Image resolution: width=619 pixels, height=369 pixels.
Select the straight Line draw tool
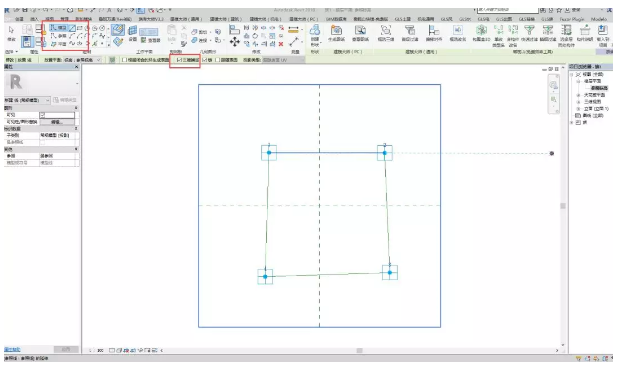click(72, 28)
